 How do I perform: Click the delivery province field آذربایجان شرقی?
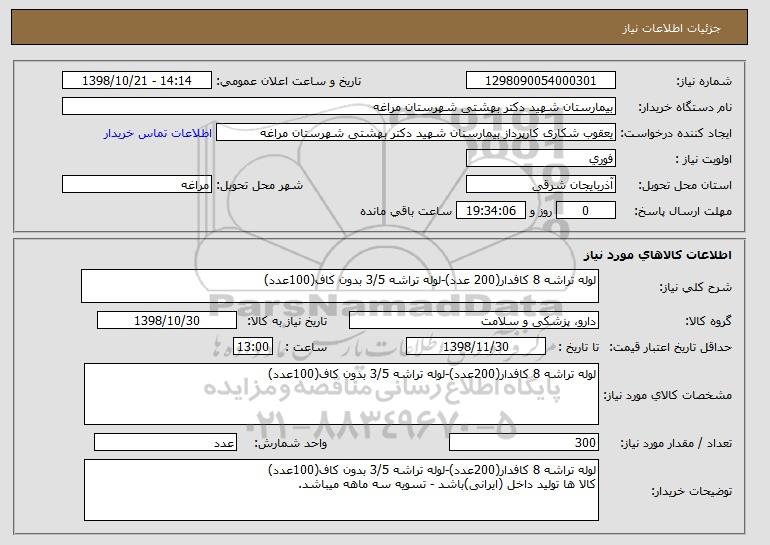click(x=541, y=185)
